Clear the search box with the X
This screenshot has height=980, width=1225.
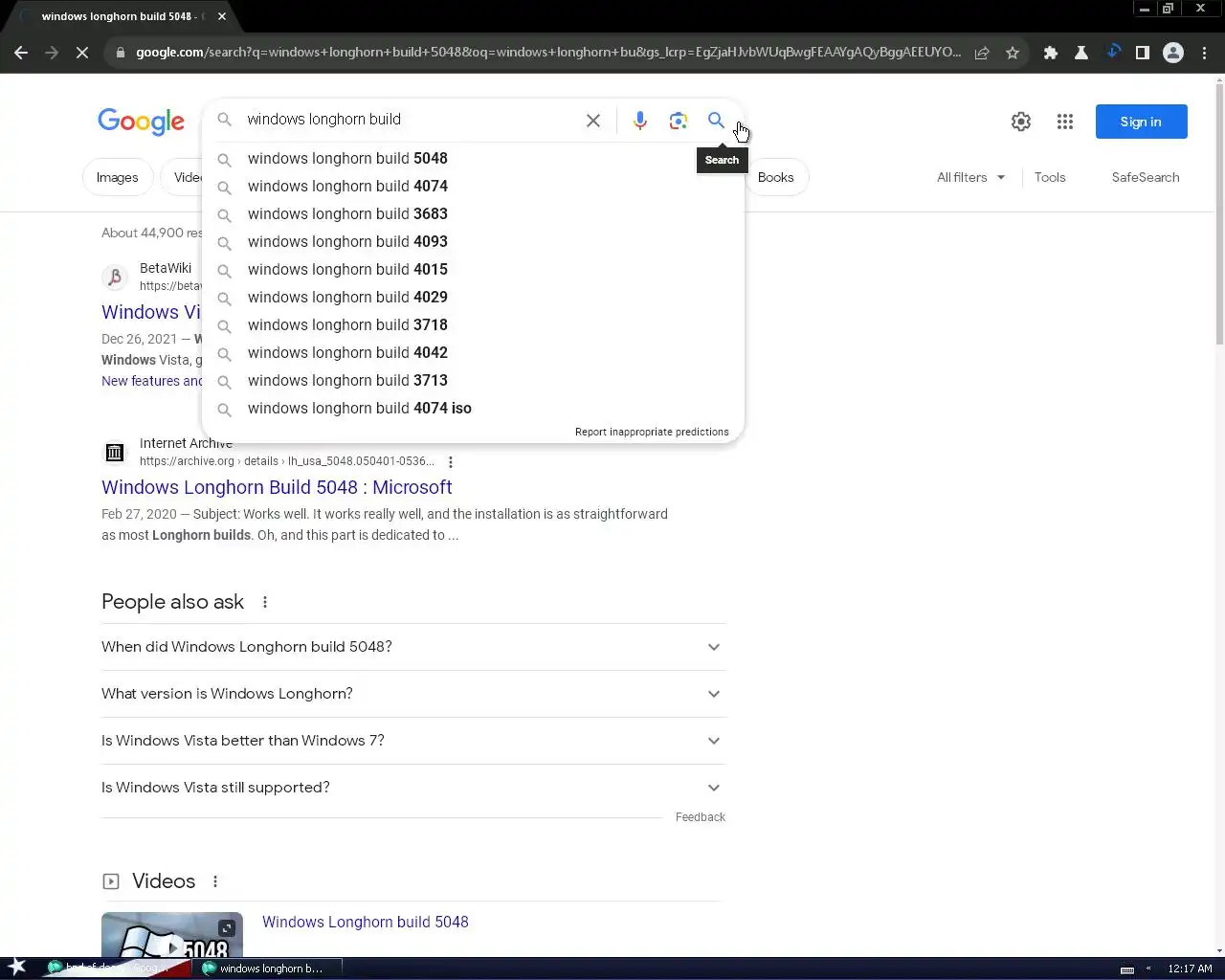(x=593, y=121)
